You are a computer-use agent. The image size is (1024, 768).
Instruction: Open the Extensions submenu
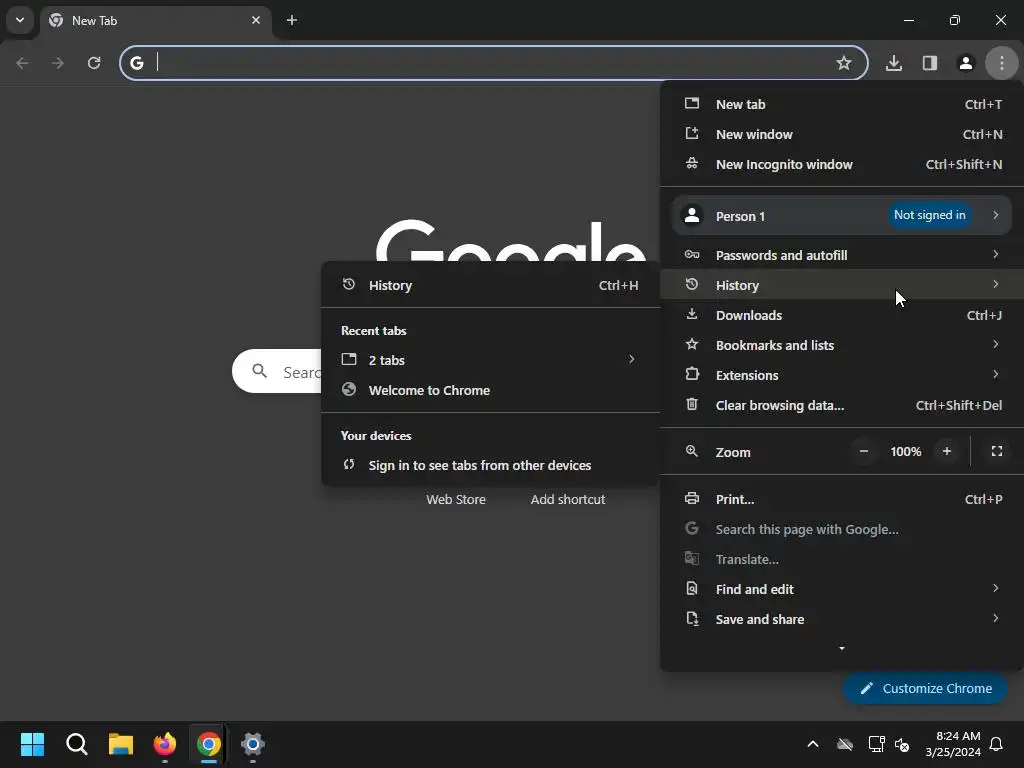tap(842, 376)
